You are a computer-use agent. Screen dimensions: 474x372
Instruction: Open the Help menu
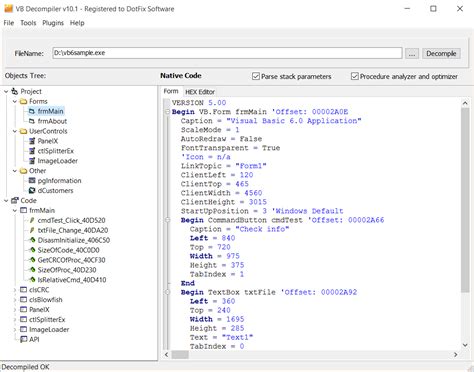77,23
